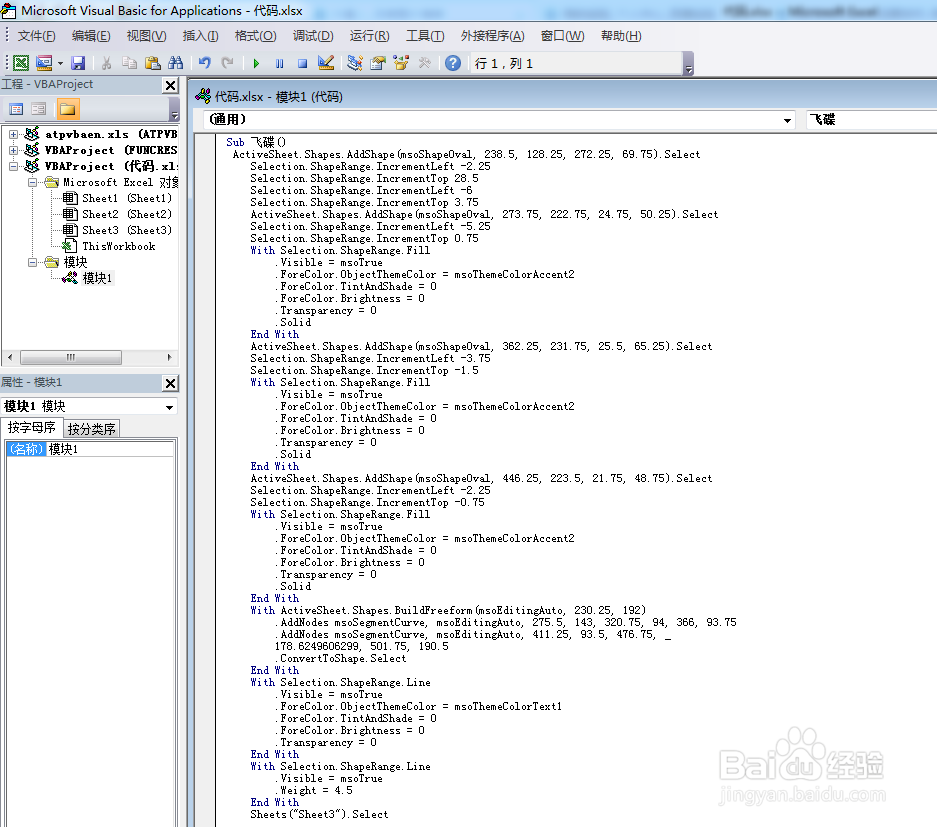This screenshot has width=937, height=827.
Task: Open Visual Basic Help question mark icon
Action: (x=453, y=63)
